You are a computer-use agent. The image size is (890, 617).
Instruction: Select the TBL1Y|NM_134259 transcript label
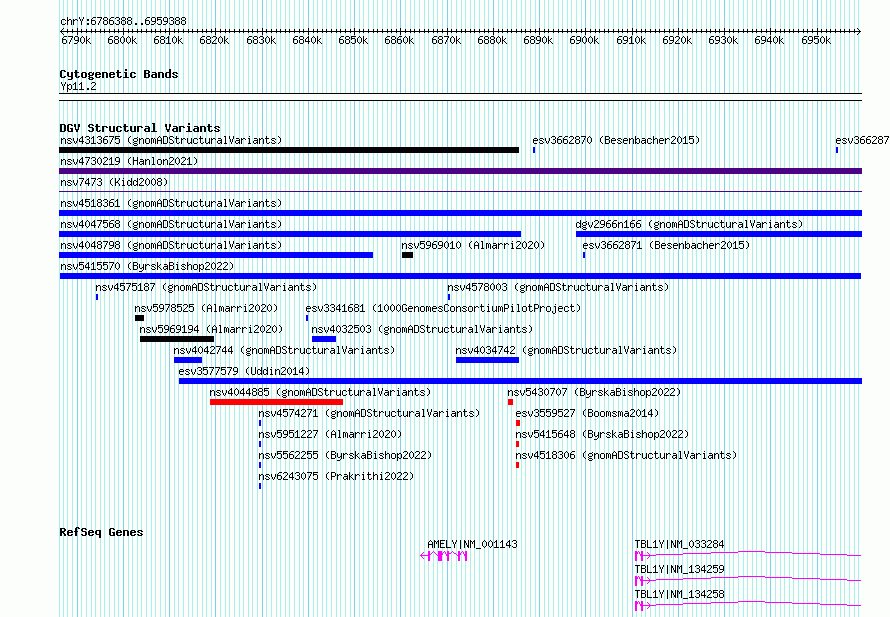(679, 569)
